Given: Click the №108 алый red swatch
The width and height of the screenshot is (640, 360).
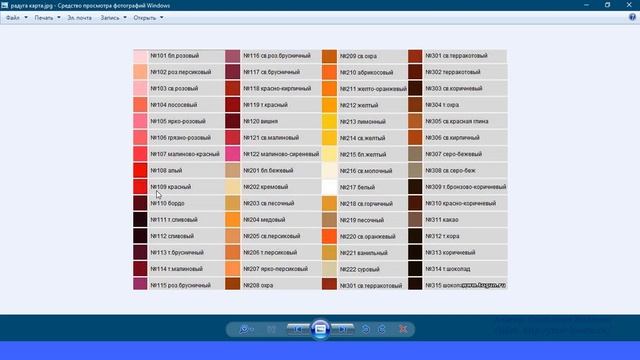Looking at the screenshot, I should click(x=140, y=171).
